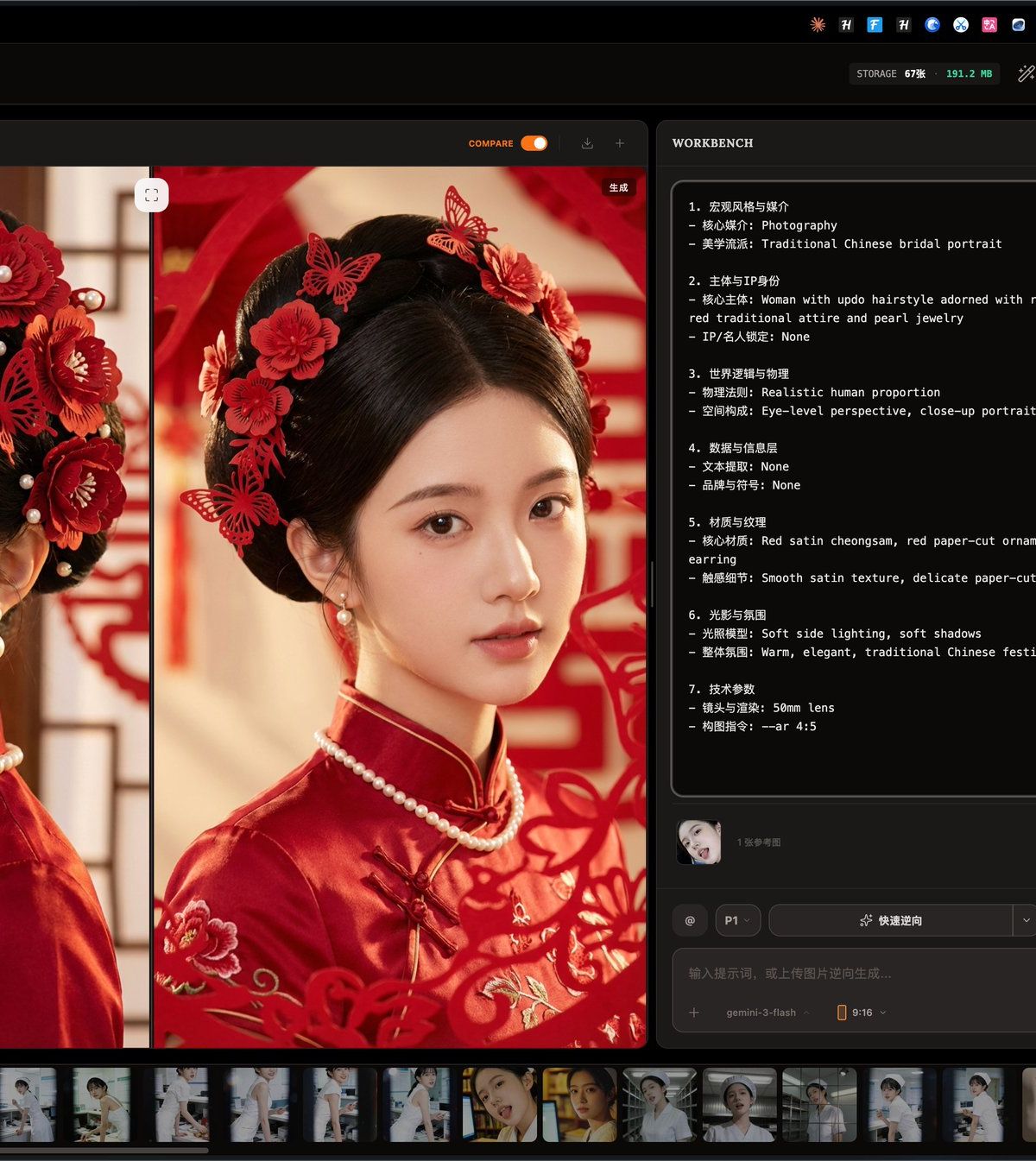
Task: Click the plus icon next to download
Action: tap(620, 143)
